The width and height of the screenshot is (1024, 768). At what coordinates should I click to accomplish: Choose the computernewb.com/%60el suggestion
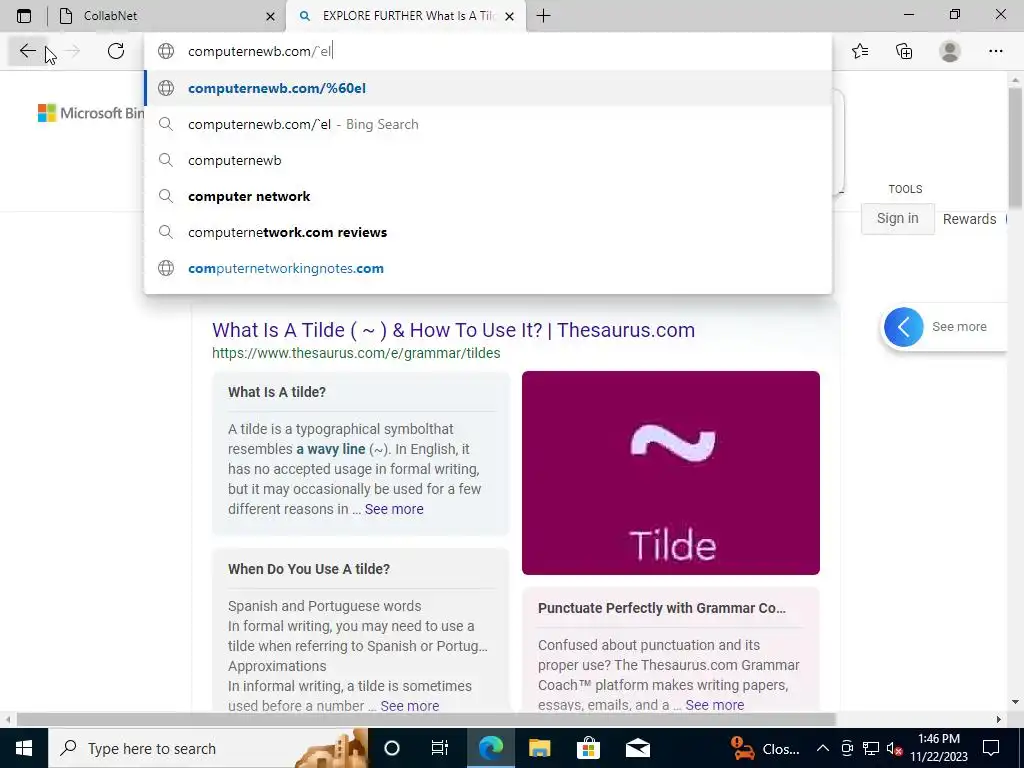coord(488,88)
